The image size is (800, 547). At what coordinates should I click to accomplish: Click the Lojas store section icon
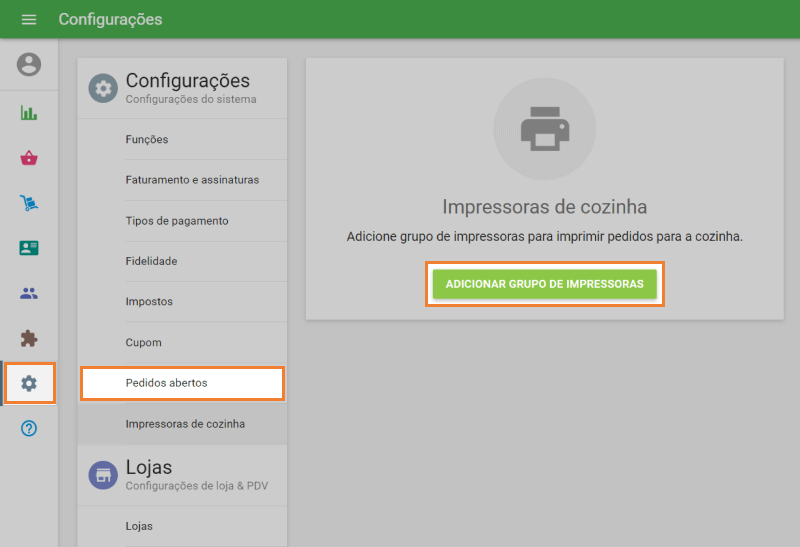coord(103,475)
